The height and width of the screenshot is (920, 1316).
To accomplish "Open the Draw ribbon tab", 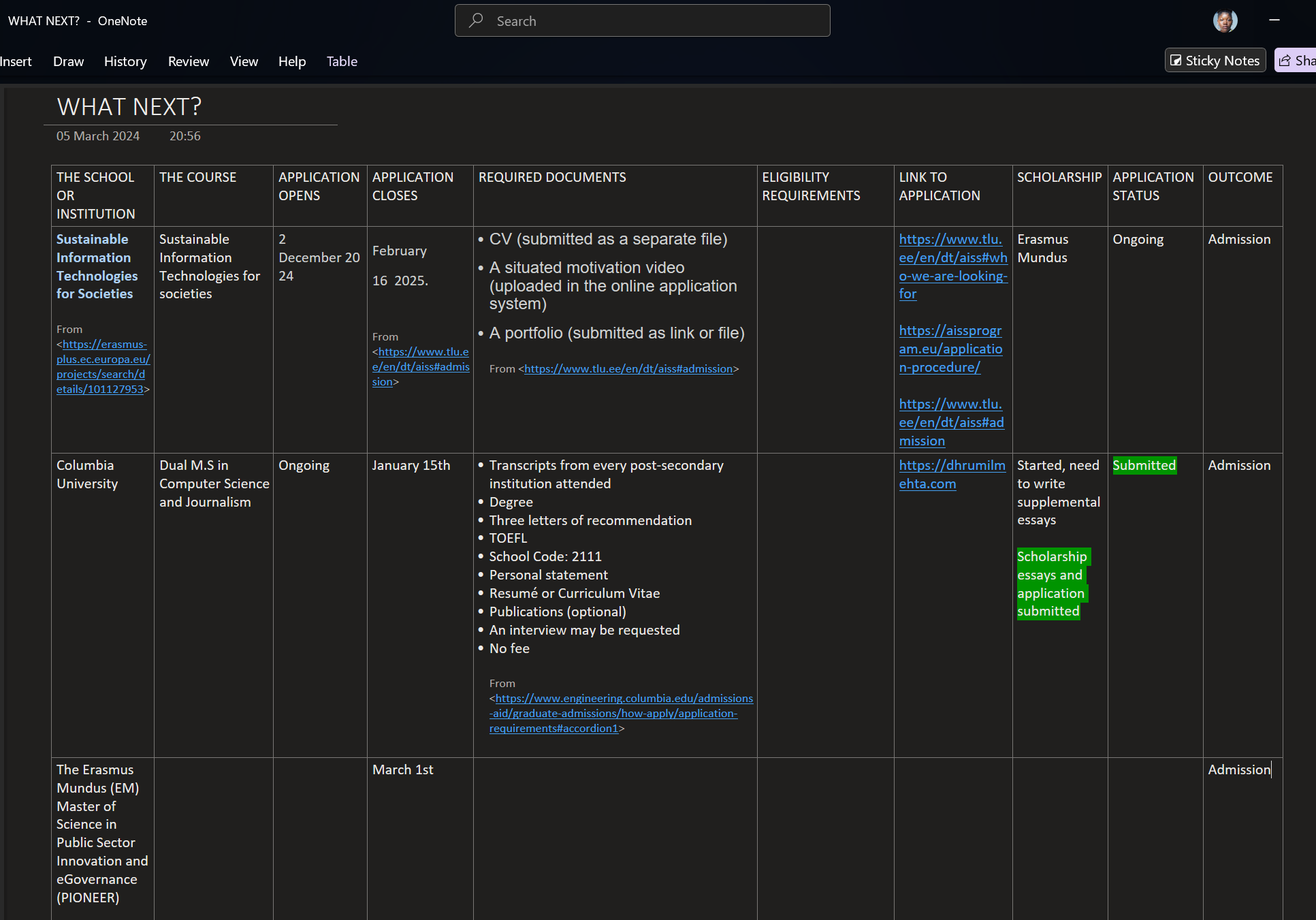I will [x=68, y=61].
